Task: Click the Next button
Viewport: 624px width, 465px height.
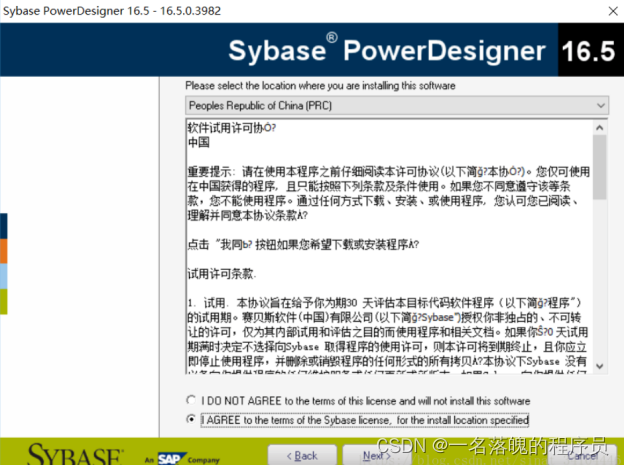Action: tap(377, 455)
